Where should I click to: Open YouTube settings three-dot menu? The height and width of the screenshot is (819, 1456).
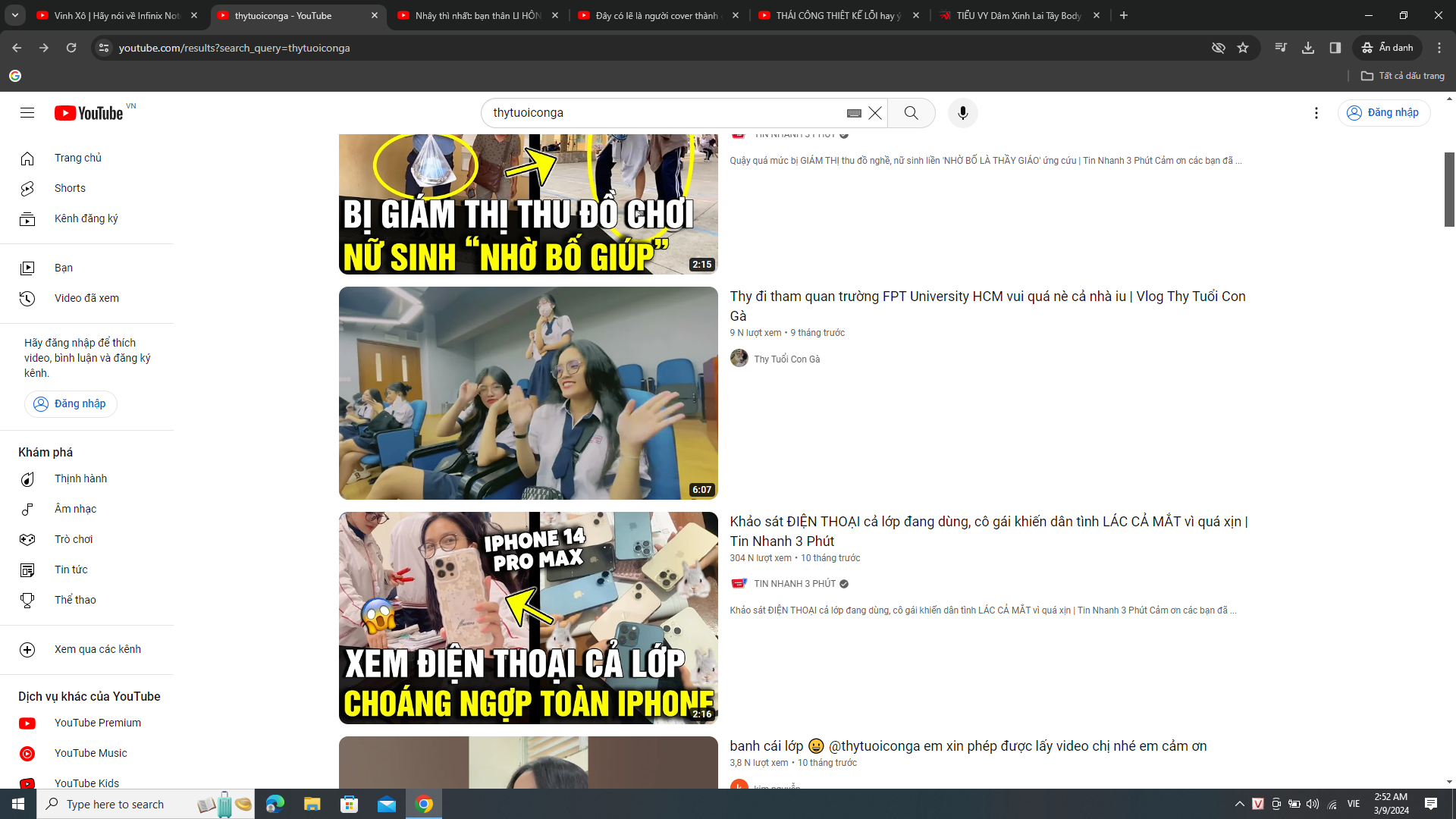pos(1316,113)
